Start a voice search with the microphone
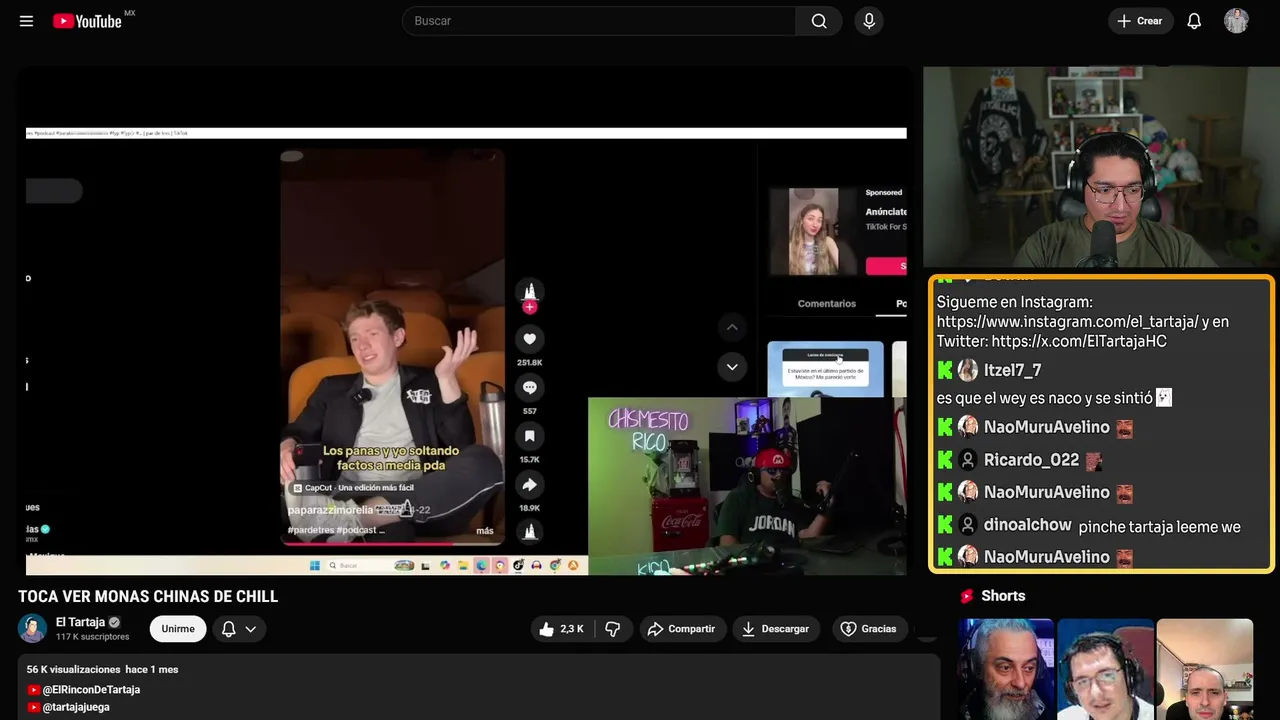 pos(869,21)
